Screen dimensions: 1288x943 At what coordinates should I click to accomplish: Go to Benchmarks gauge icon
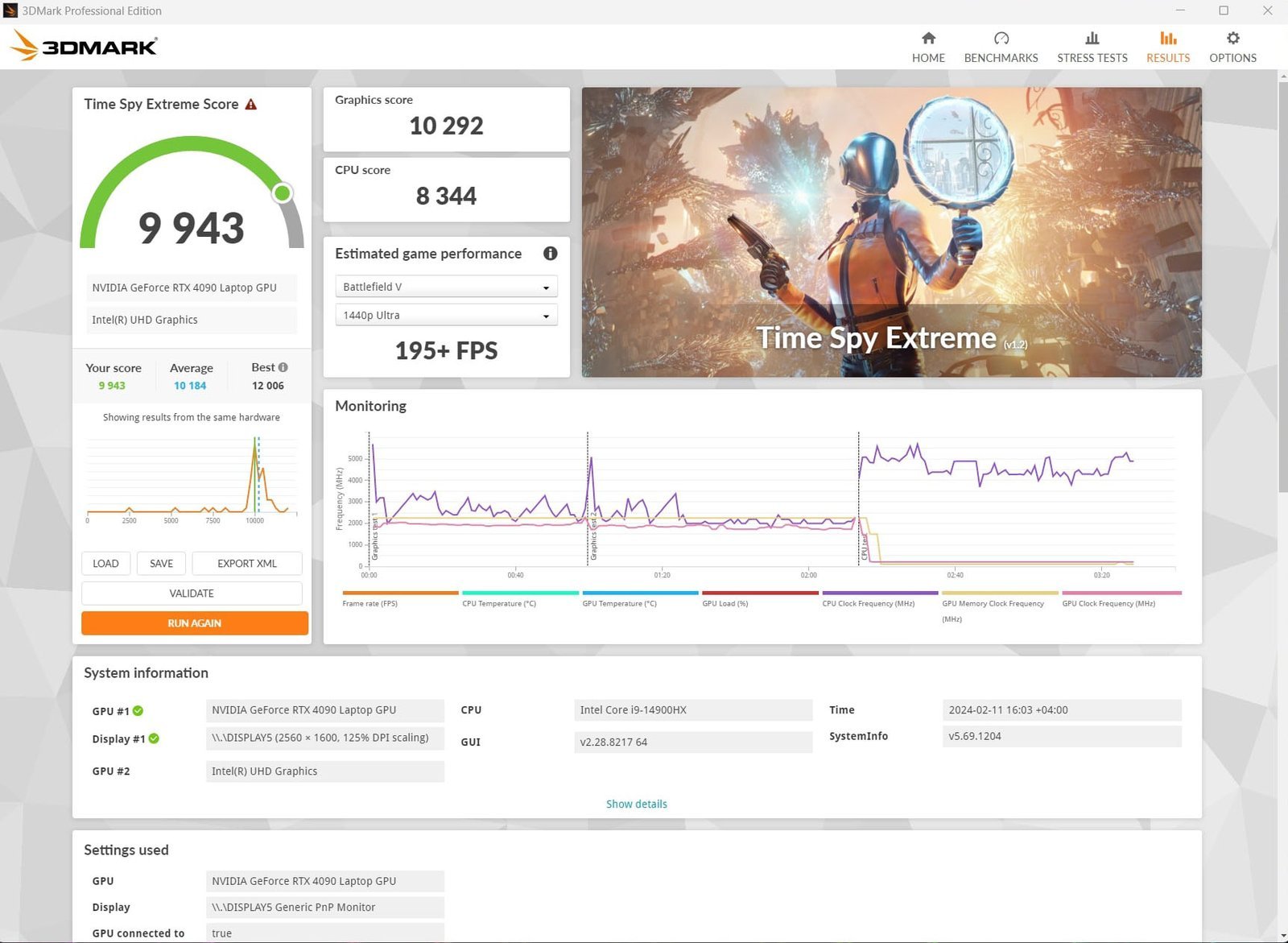tap(1001, 39)
